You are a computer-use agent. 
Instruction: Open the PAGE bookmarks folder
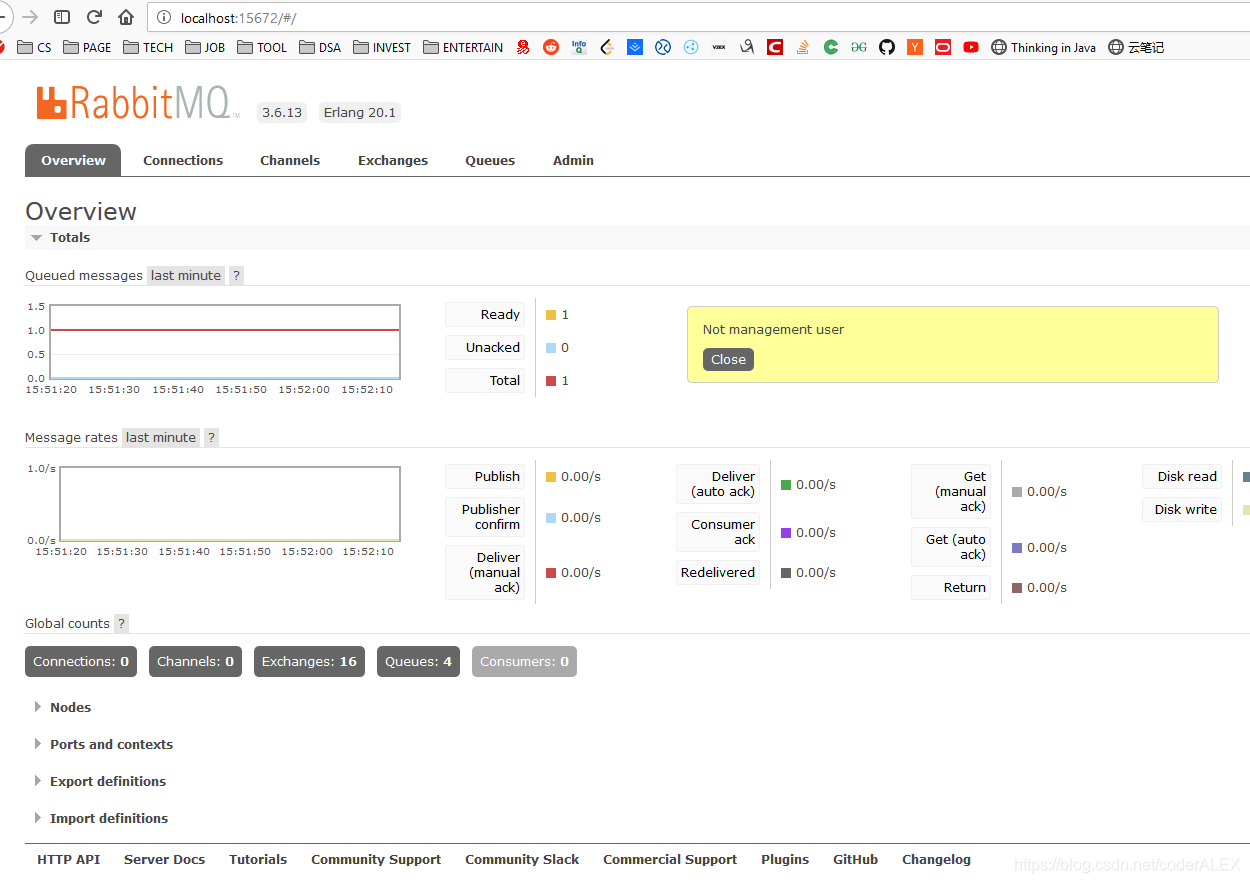point(87,47)
